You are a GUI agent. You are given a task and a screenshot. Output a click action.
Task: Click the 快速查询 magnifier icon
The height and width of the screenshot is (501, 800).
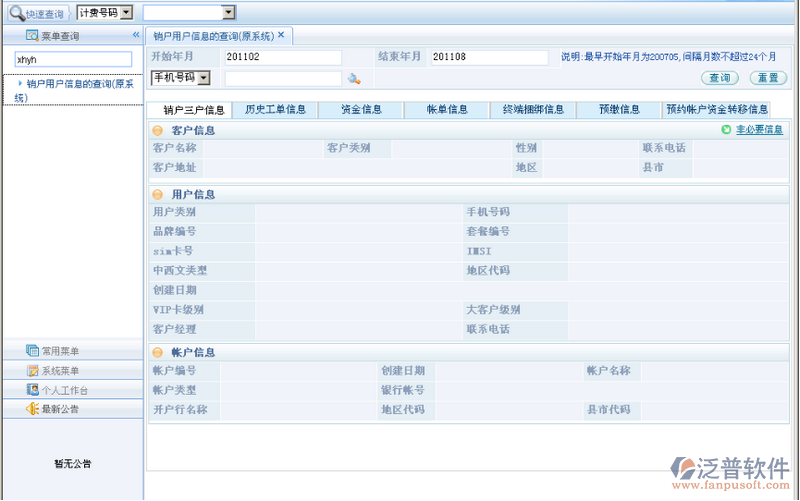[16, 13]
